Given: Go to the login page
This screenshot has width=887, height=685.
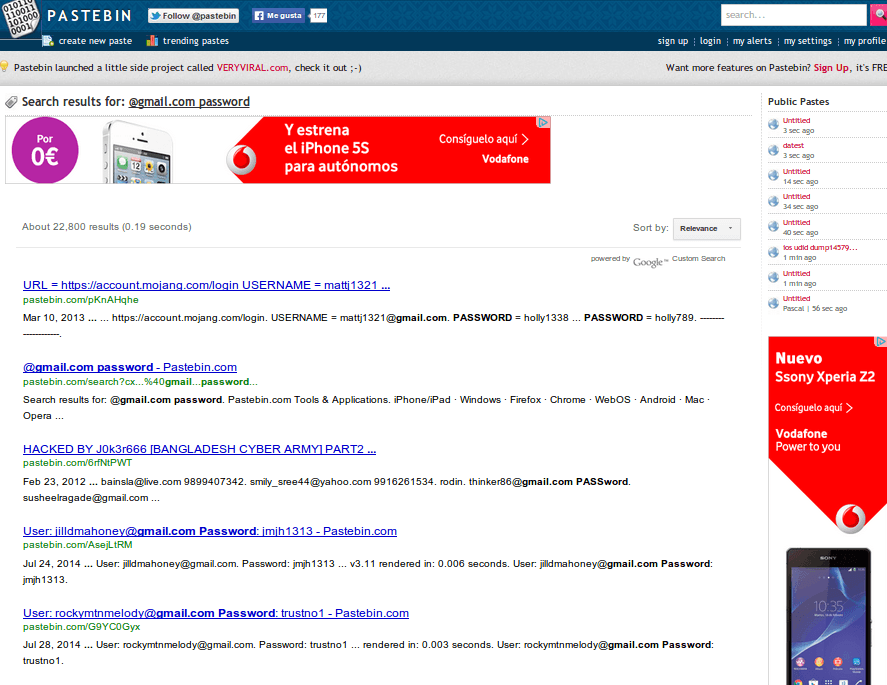Looking at the screenshot, I should pyautogui.click(x=710, y=41).
